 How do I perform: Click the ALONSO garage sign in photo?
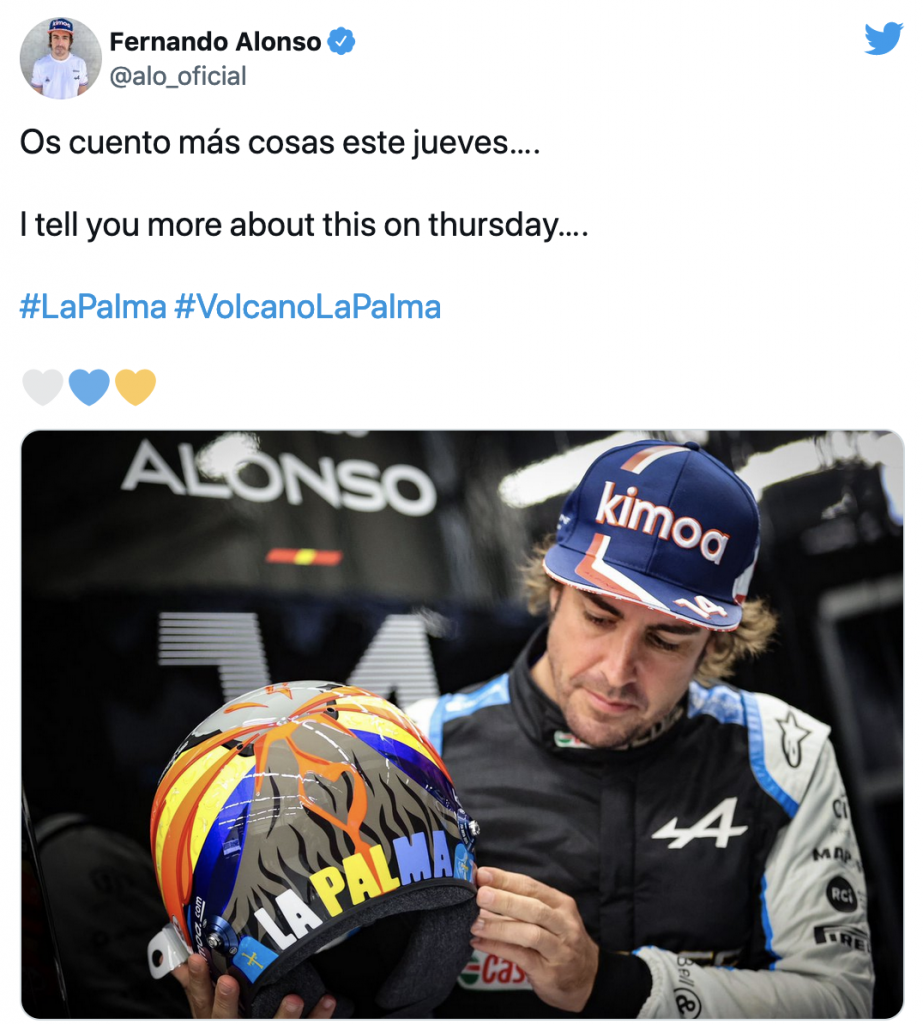[x=279, y=477]
